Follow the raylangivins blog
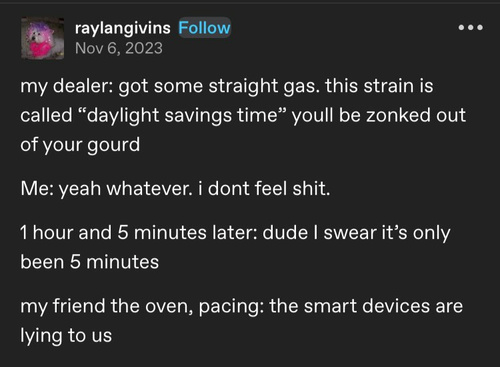500x367 pixels. coord(204,28)
